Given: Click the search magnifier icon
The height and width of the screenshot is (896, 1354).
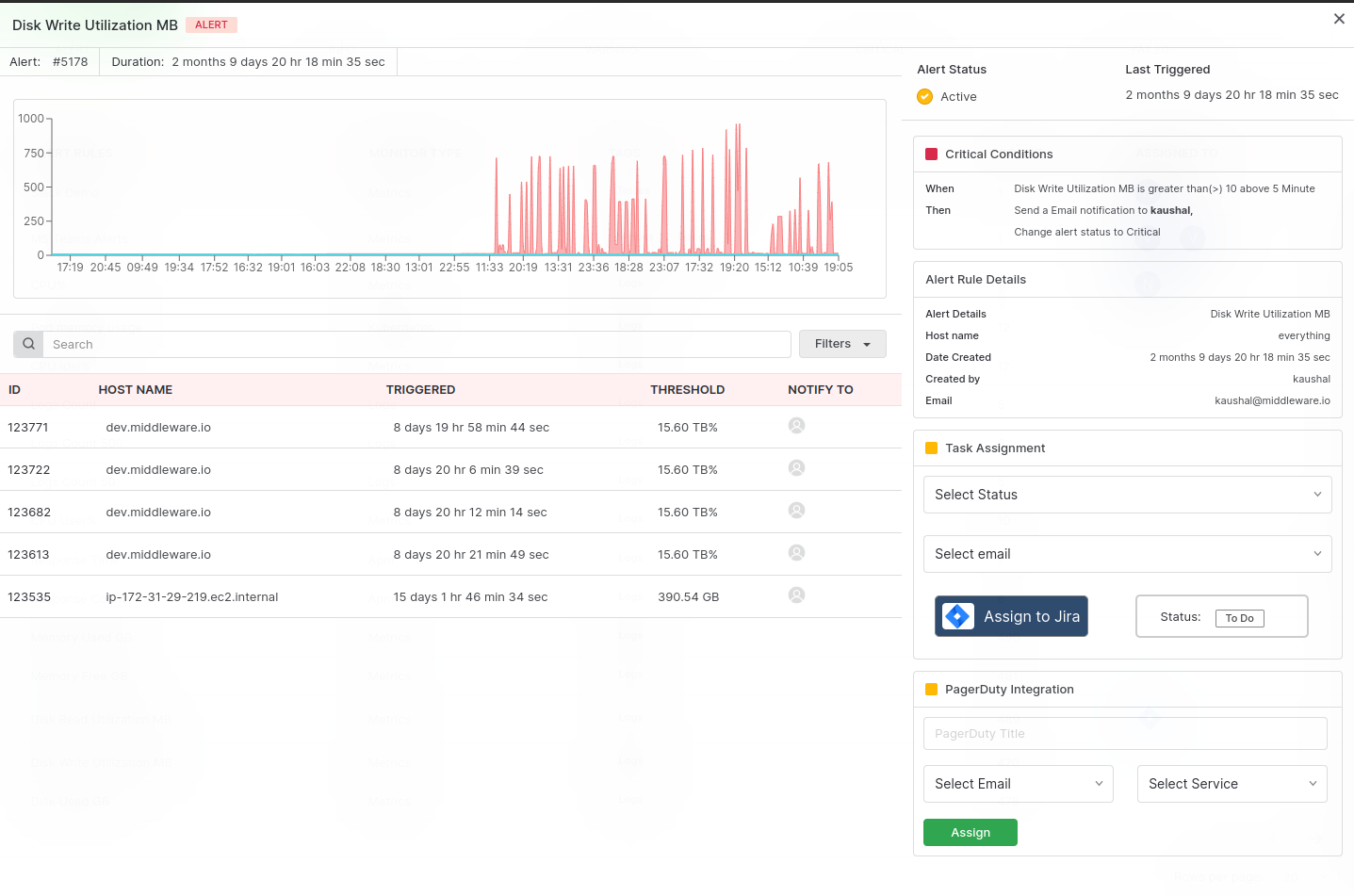Looking at the screenshot, I should click(x=28, y=344).
